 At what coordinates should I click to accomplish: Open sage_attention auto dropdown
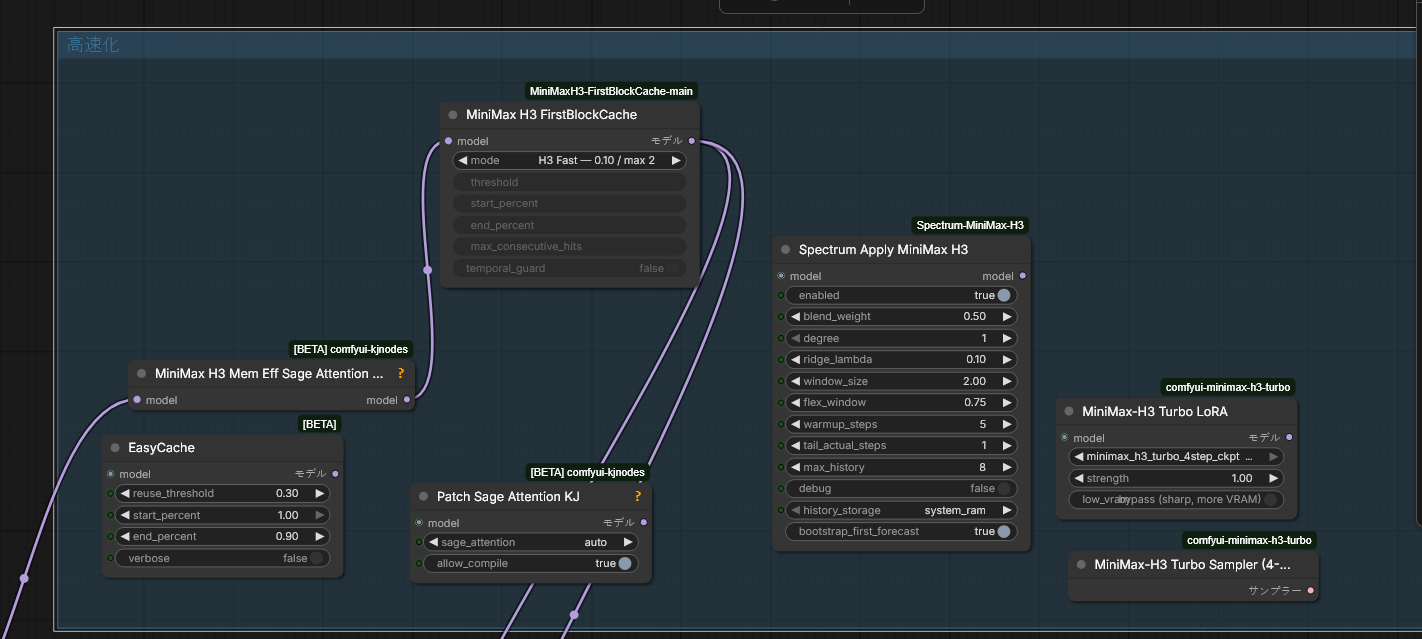(x=532, y=542)
